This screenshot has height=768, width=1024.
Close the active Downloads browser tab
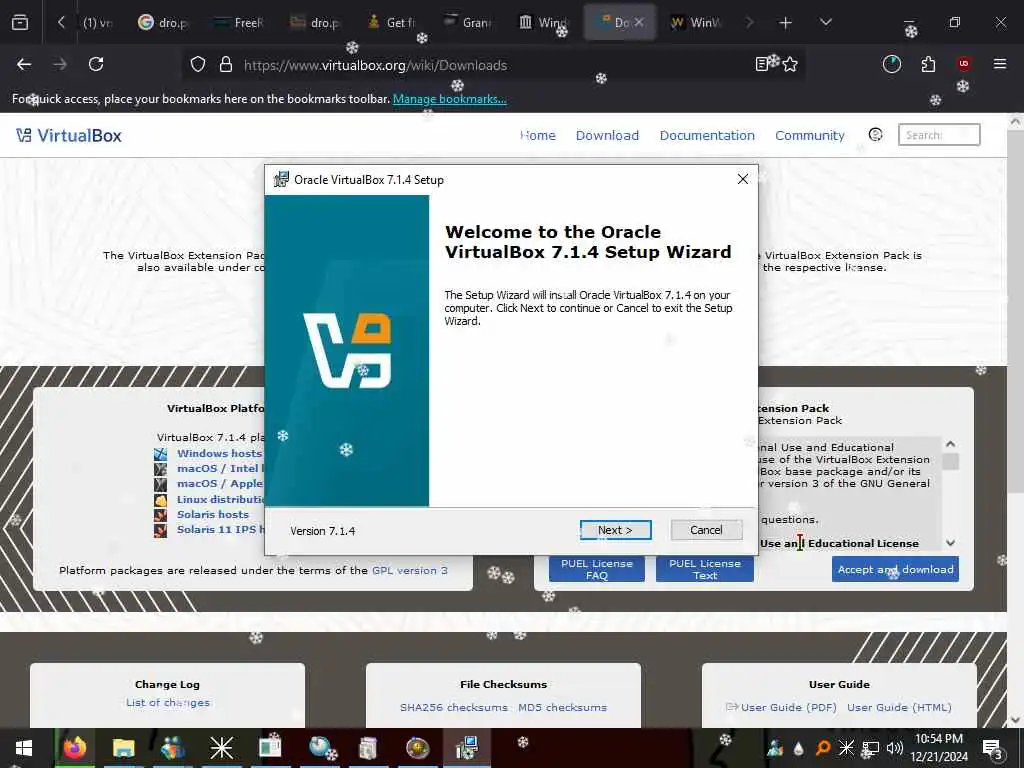pos(639,22)
